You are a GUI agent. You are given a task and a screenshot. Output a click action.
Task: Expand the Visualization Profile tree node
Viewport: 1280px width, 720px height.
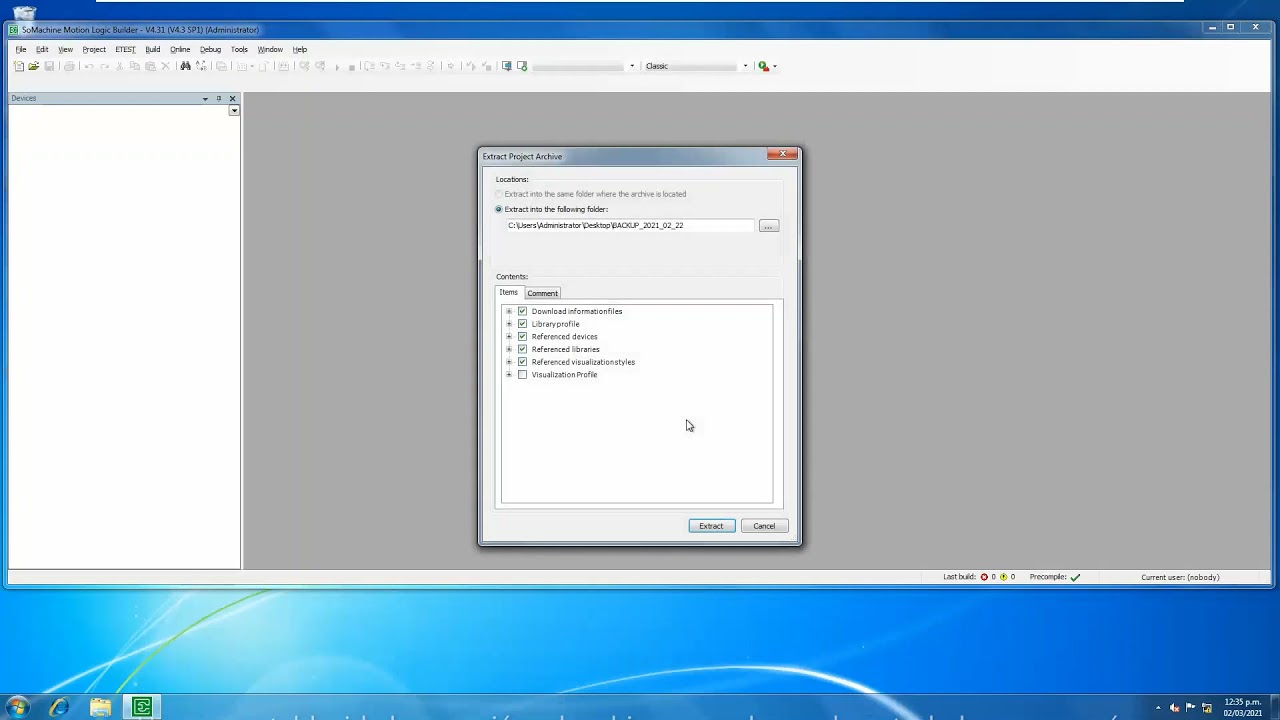[x=509, y=375]
